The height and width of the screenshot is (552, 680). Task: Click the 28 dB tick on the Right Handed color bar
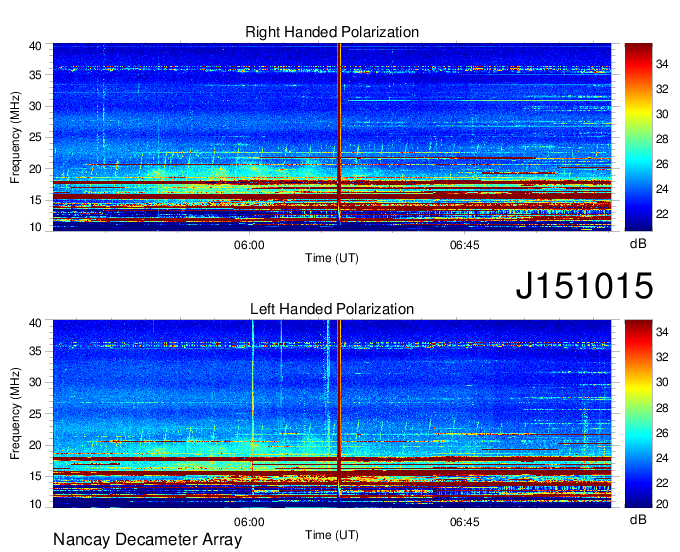point(662,139)
